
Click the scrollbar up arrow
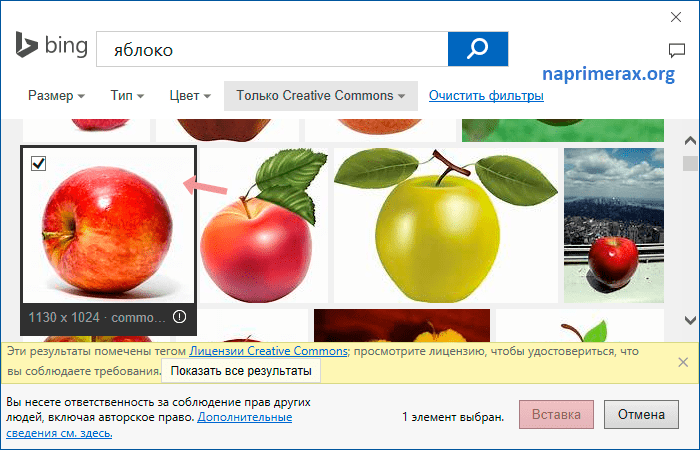(690, 141)
